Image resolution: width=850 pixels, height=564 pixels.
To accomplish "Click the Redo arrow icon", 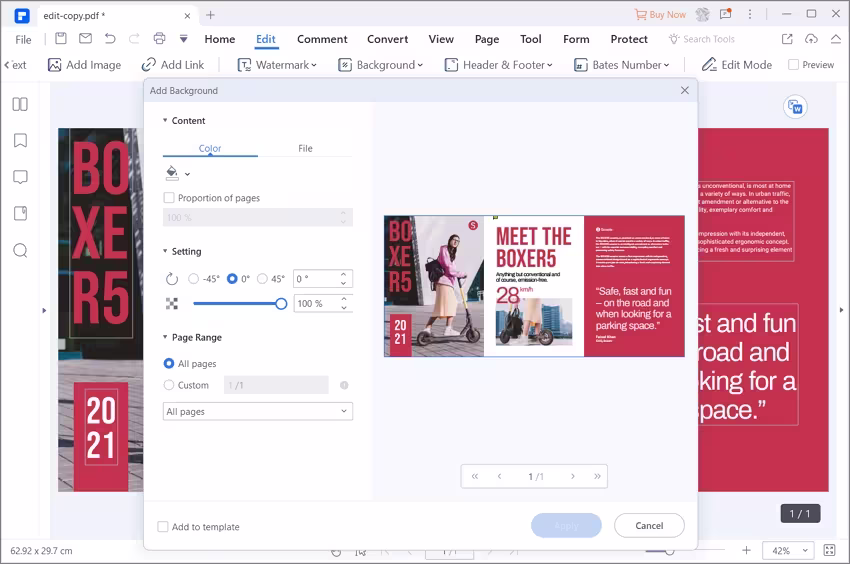I will [x=134, y=39].
